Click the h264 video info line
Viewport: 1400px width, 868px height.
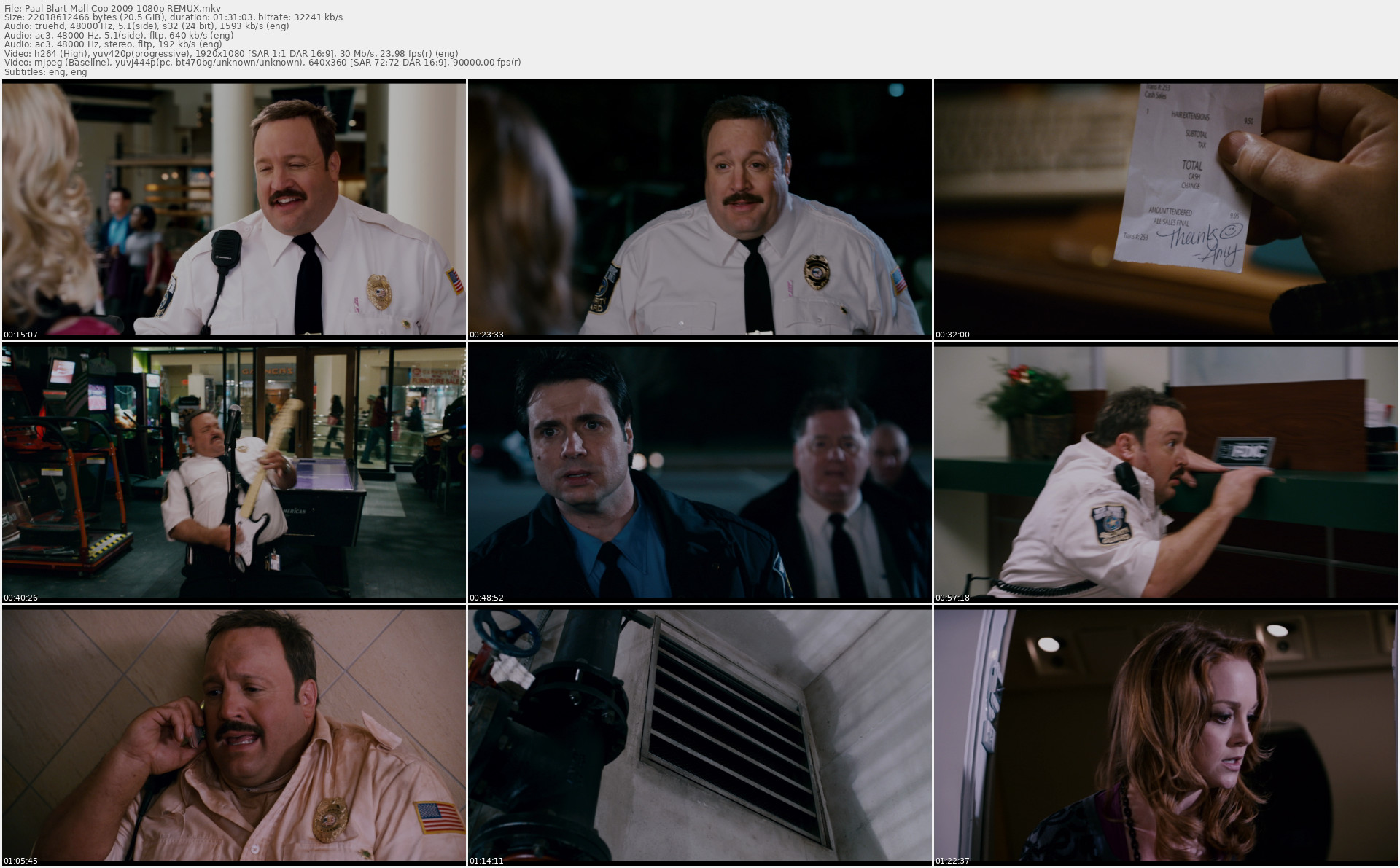coord(230,53)
